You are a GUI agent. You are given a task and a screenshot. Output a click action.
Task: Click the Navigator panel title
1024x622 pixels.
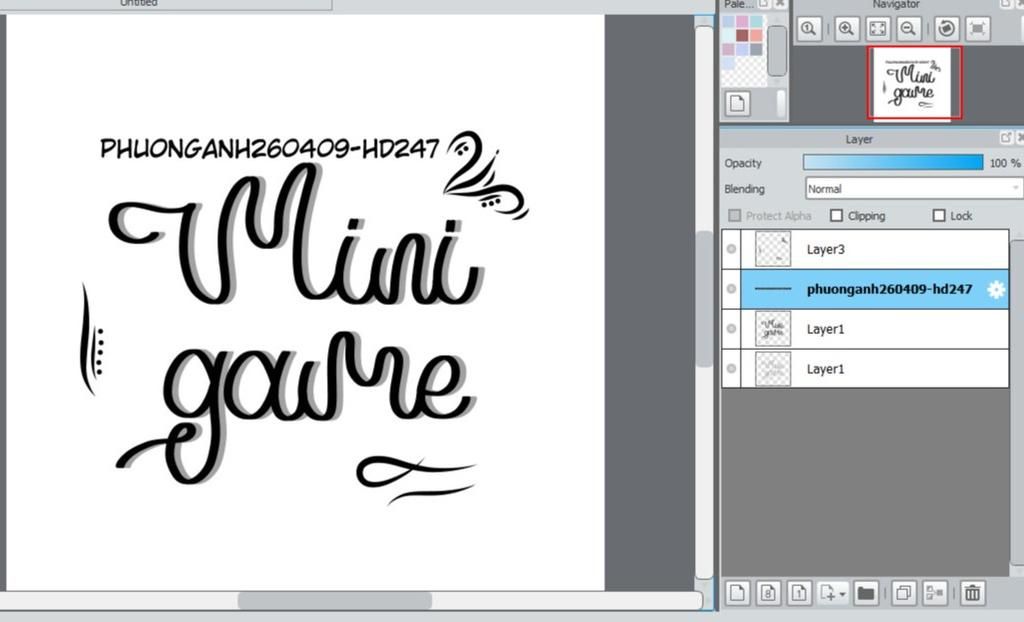pyautogui.click(x=896, y=5)
